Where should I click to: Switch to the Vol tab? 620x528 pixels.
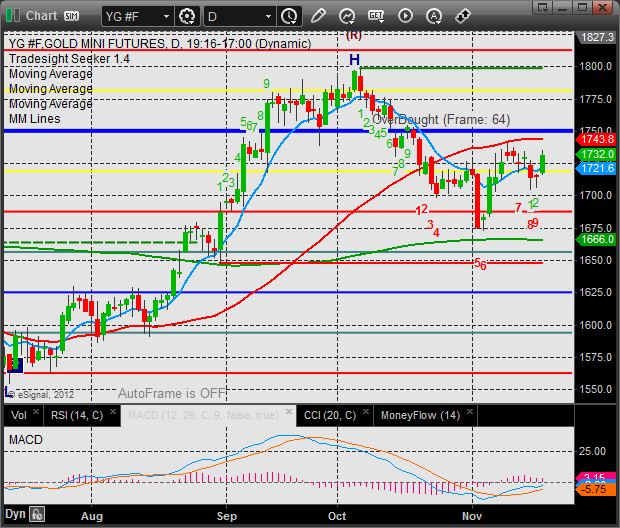19,415
